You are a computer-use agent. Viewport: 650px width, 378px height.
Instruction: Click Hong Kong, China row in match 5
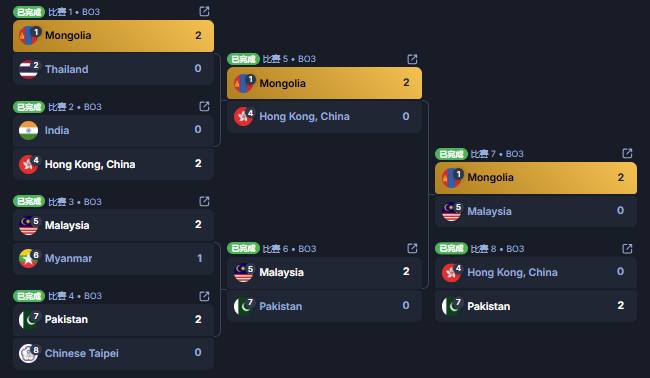(x=324, y=116)
